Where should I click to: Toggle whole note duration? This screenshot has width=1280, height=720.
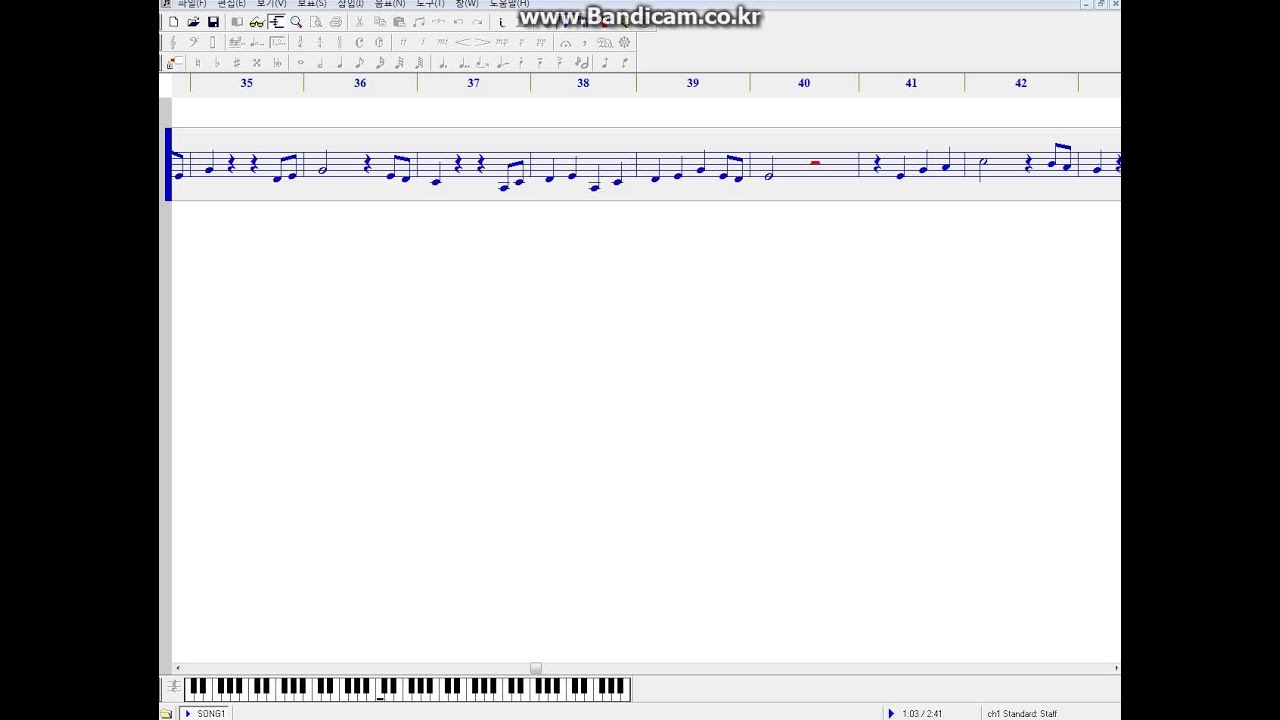tap(301, 62)
